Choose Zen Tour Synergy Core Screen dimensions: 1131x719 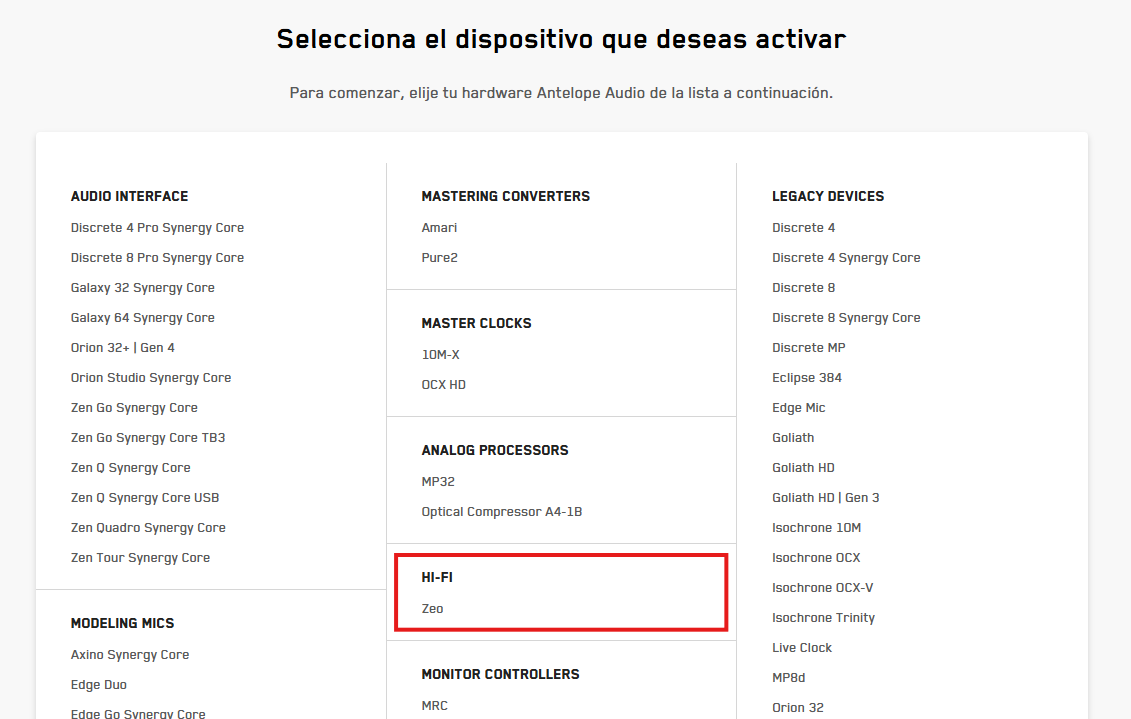pyautogui.click(x=141, y=558)
